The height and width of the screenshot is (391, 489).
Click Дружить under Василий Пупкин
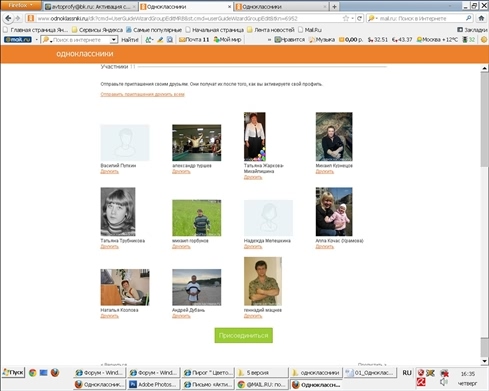(x=109, y=171)
